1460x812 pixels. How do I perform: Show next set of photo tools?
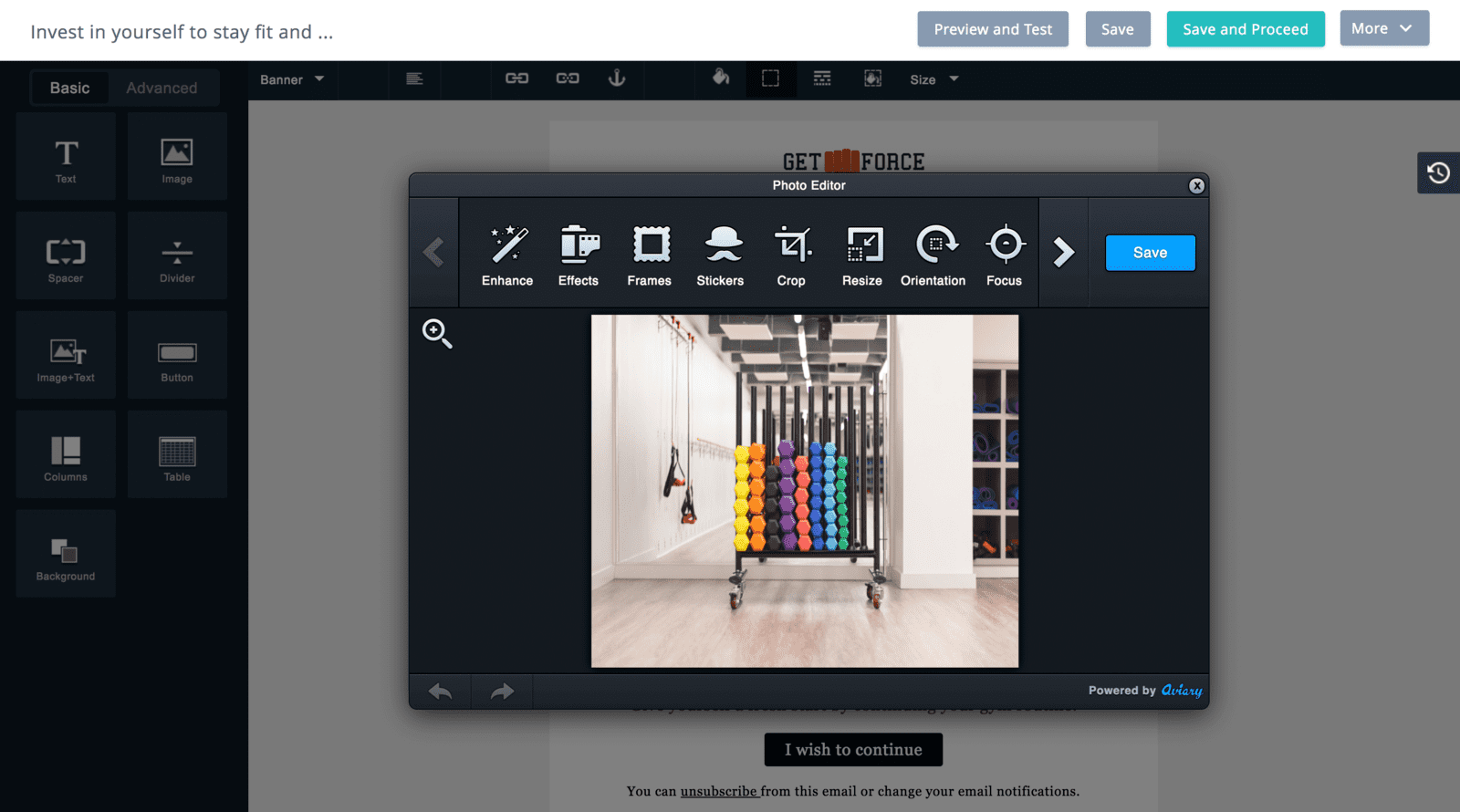[1063, 253]
